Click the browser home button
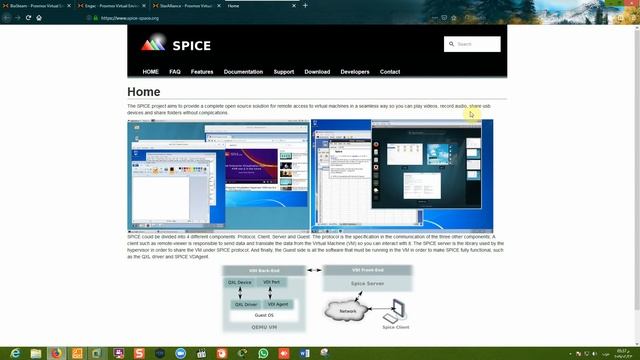This screenshot has width=640, height=360. pyautogui.click(x=39, y=18)
